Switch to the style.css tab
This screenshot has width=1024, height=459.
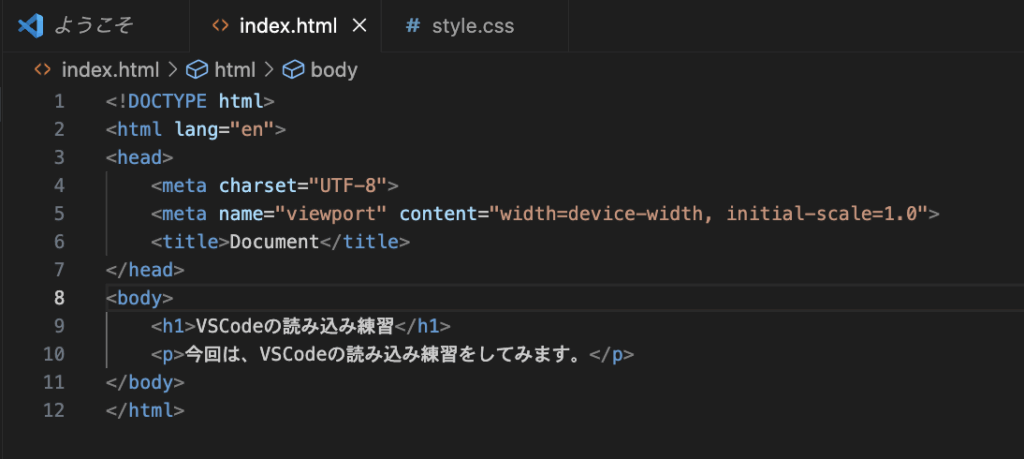(474, 26)
